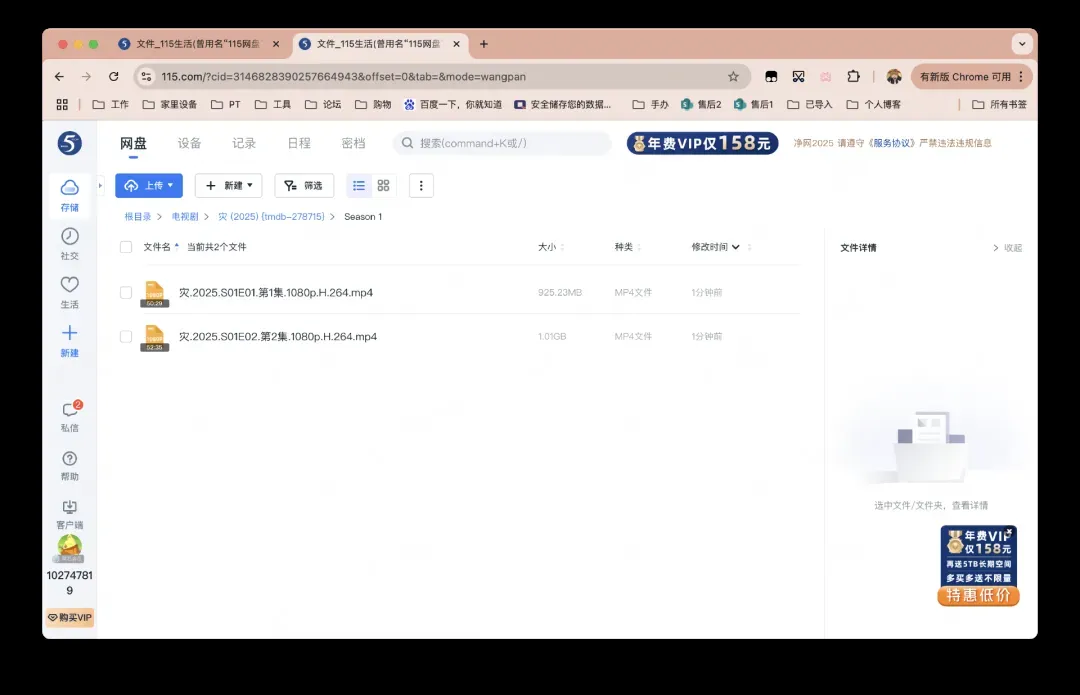Bookmark this page with the star icon
1080x695 pixels.
coord(733,76)
